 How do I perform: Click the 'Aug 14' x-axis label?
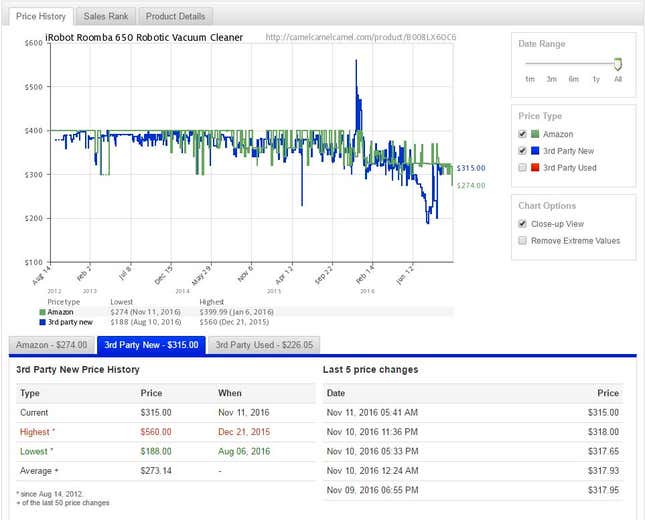click(41, 275)
